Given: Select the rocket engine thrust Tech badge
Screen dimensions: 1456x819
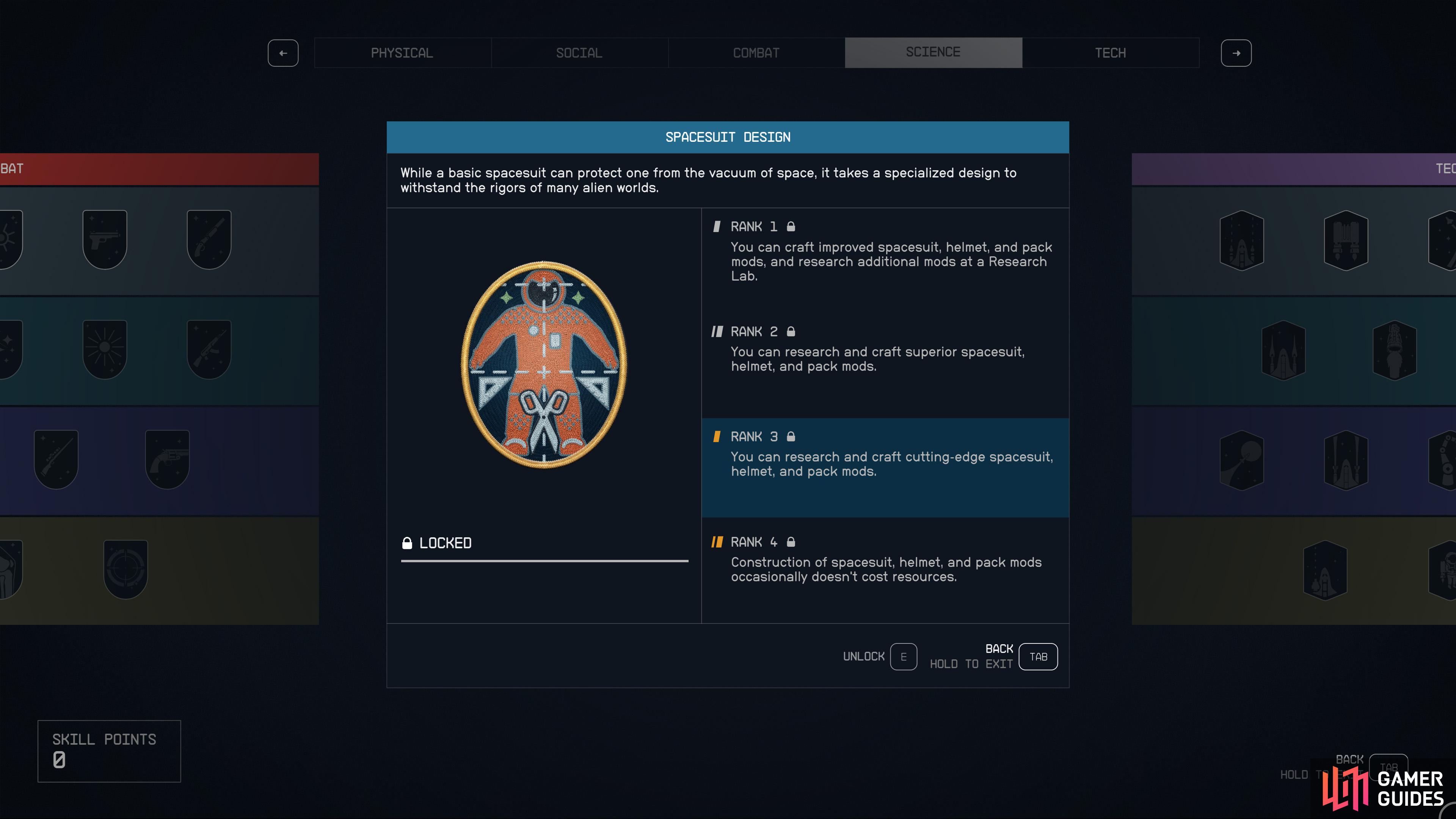Looking at the screenshot, I should pyautogui.click(x=1395, y=350).
